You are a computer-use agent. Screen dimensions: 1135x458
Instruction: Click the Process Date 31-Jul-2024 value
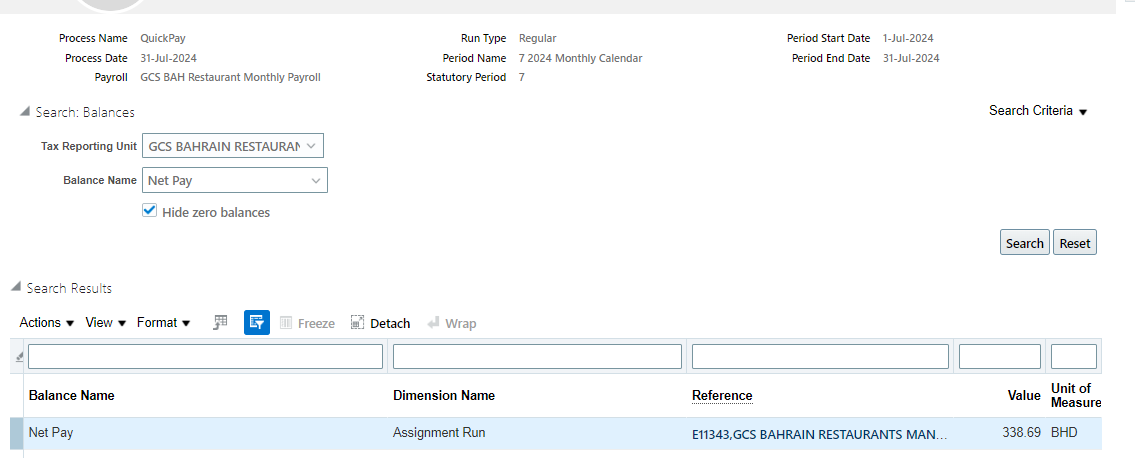[168, 58]
